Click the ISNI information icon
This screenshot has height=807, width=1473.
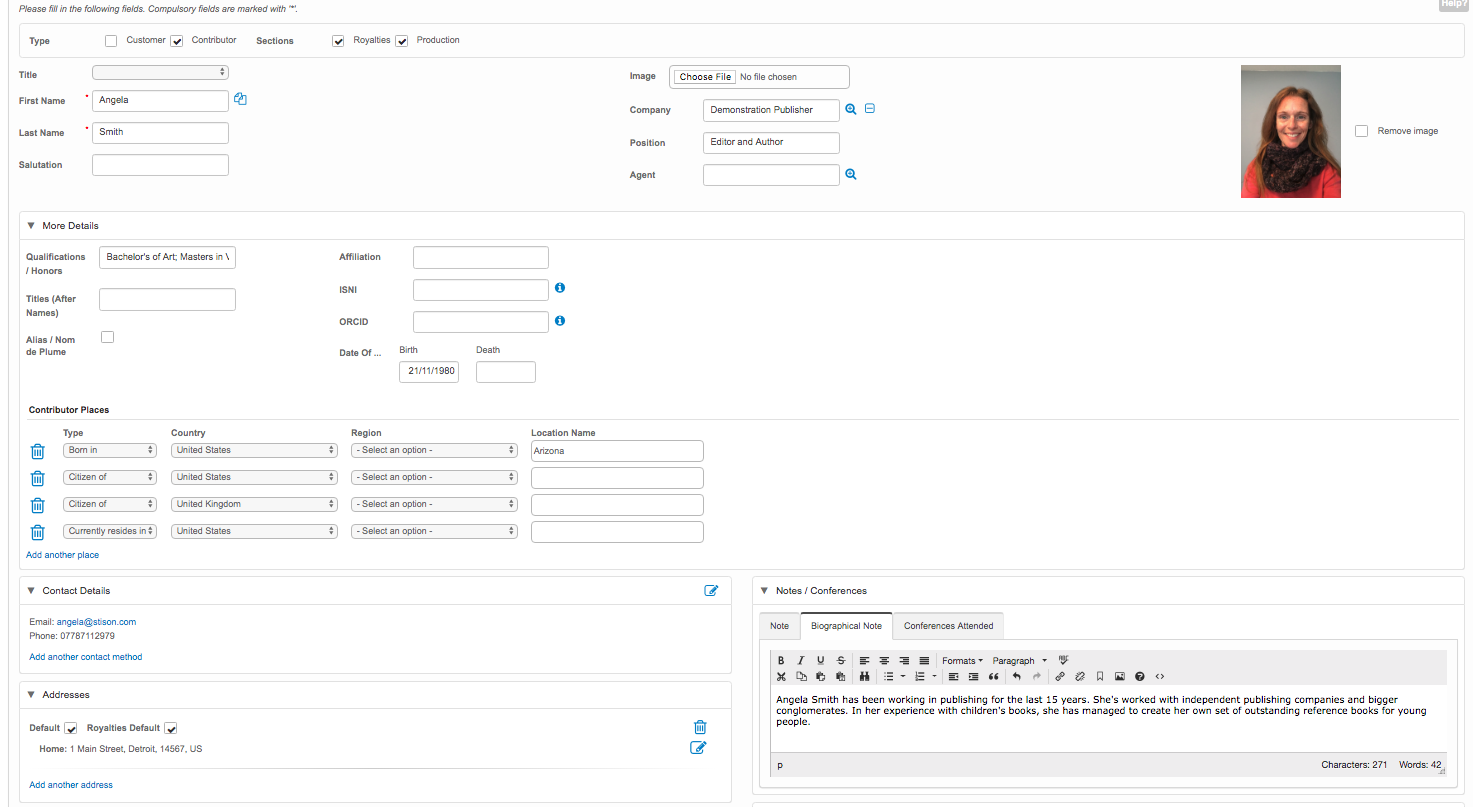(560, 288)
